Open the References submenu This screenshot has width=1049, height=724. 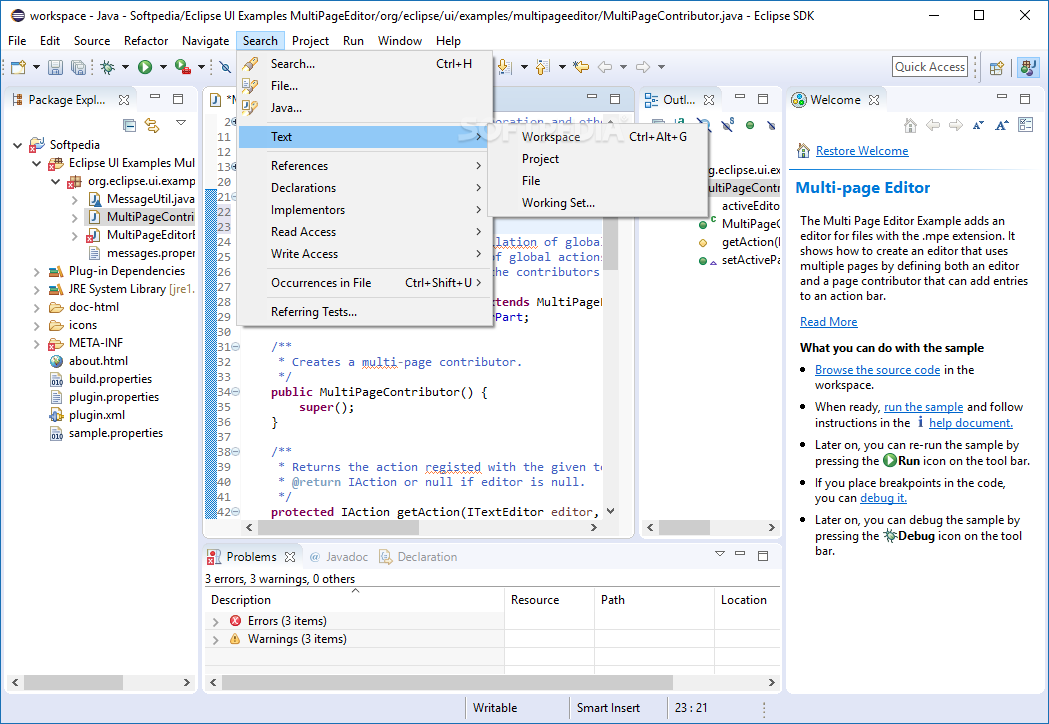tap(365, 165)
